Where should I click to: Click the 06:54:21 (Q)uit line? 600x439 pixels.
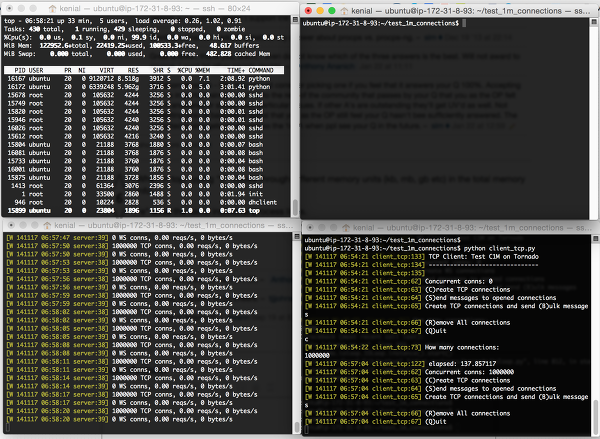[375, 331]
